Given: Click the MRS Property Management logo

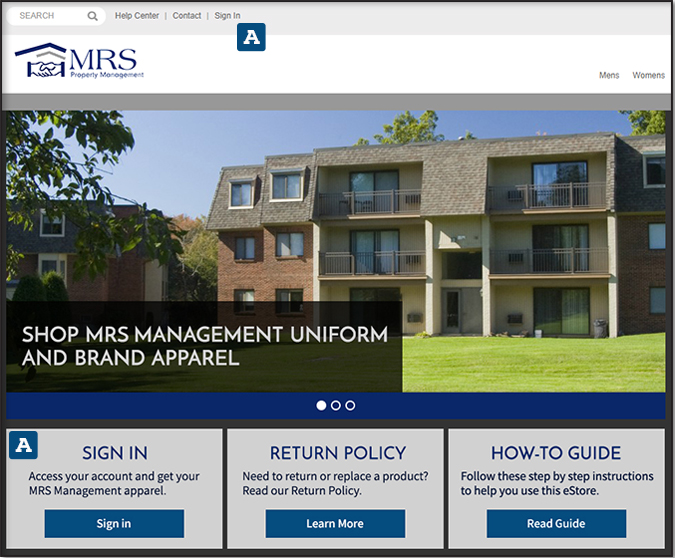Looking at the screenshot, I should (x=80, y=61).
